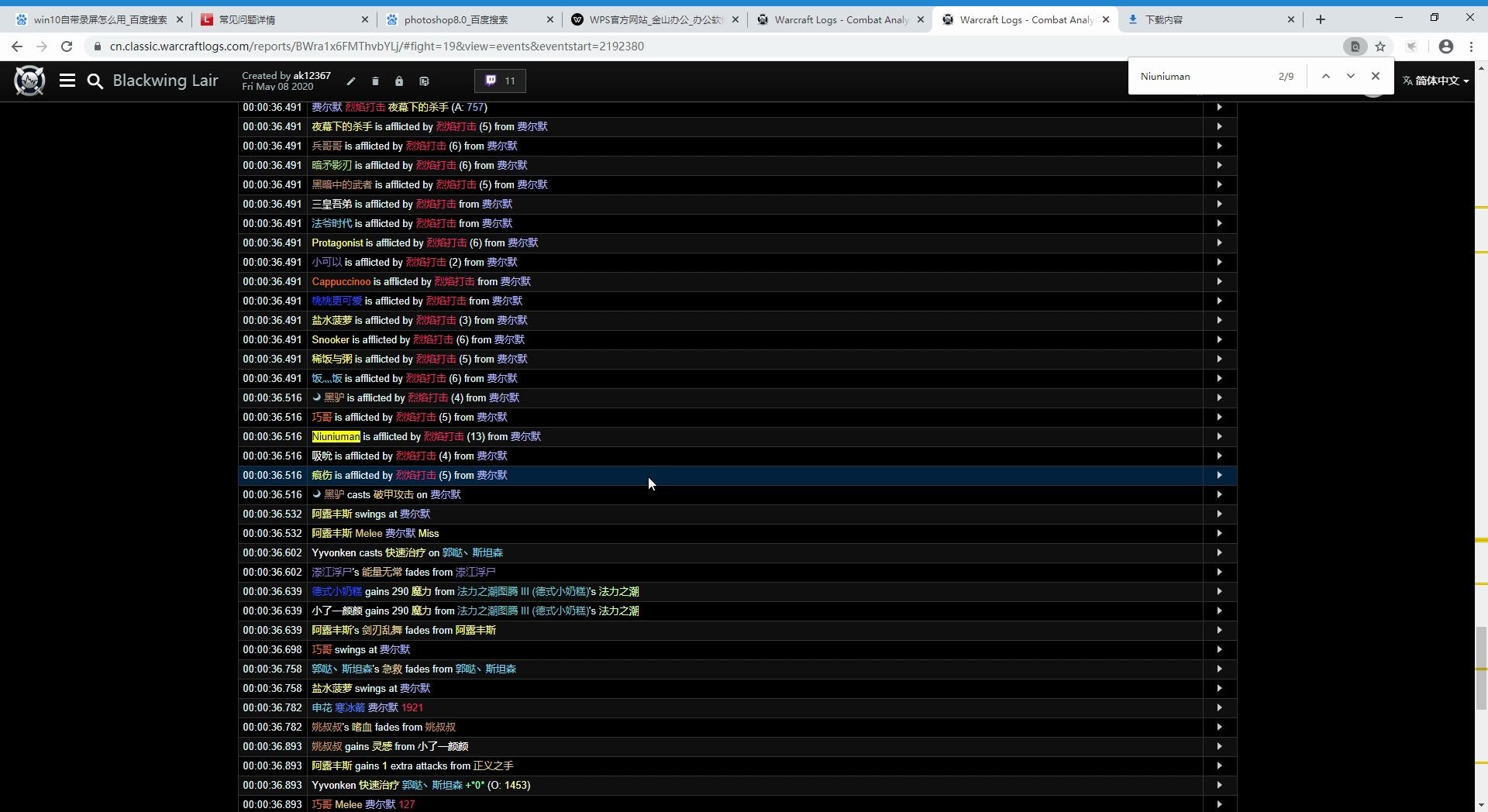This screenshot has width=1488, height=812.
Task: Switch to the photoshop8.0 百度搜索 tab
Action: click(x=469, y=19)
